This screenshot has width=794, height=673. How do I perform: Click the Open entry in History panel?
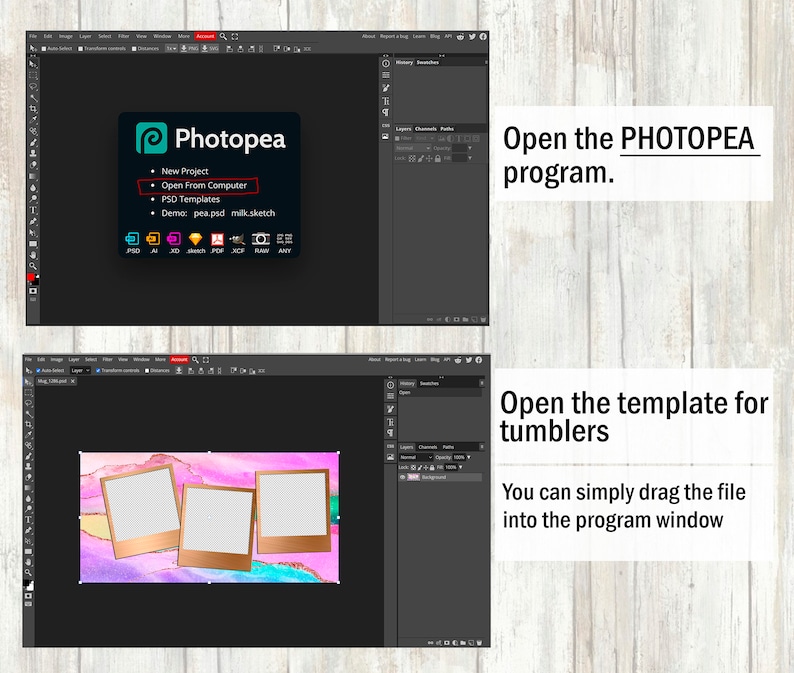(440, 393)
